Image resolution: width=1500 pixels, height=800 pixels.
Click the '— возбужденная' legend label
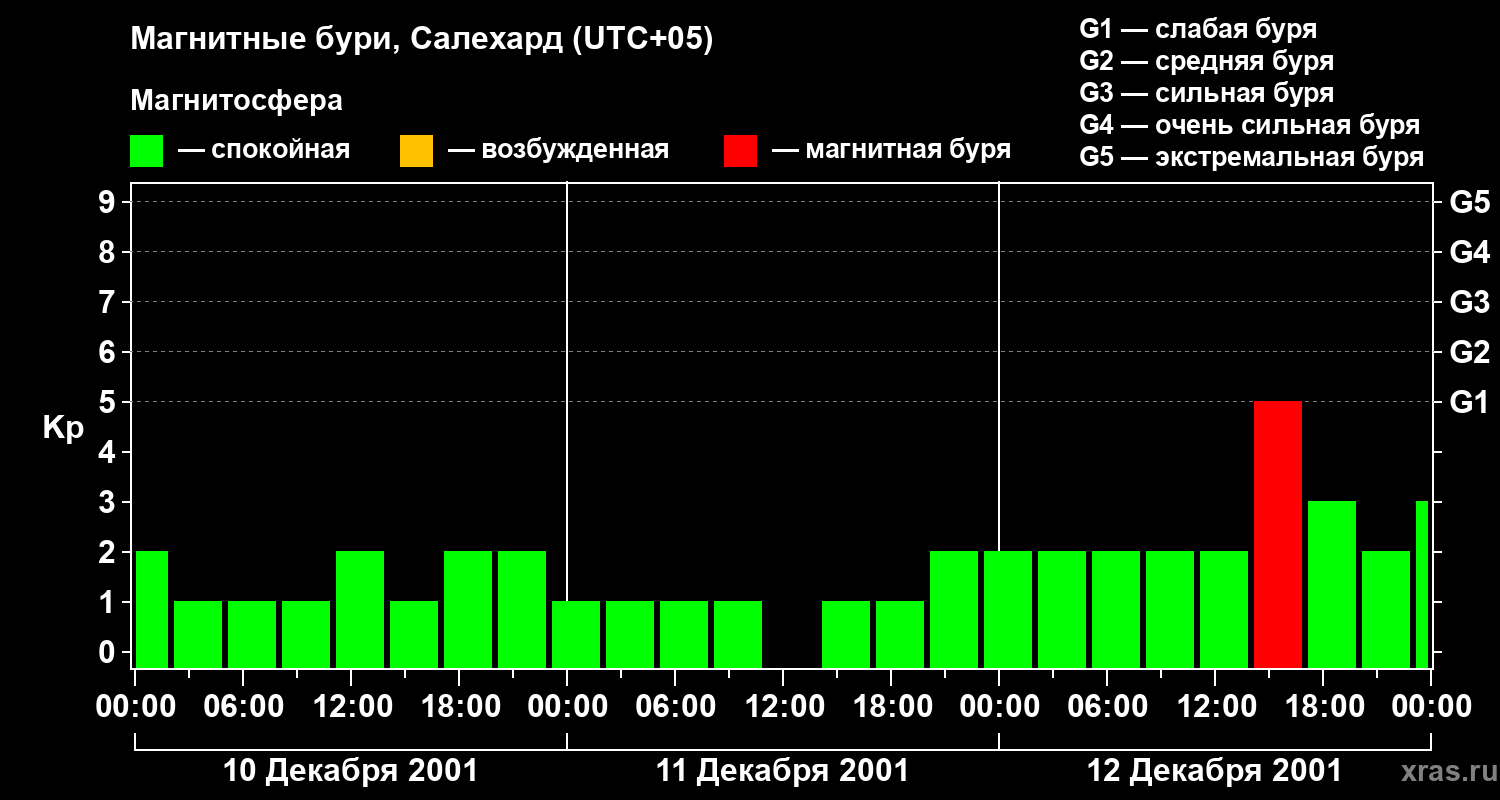(x=558, y=151)
